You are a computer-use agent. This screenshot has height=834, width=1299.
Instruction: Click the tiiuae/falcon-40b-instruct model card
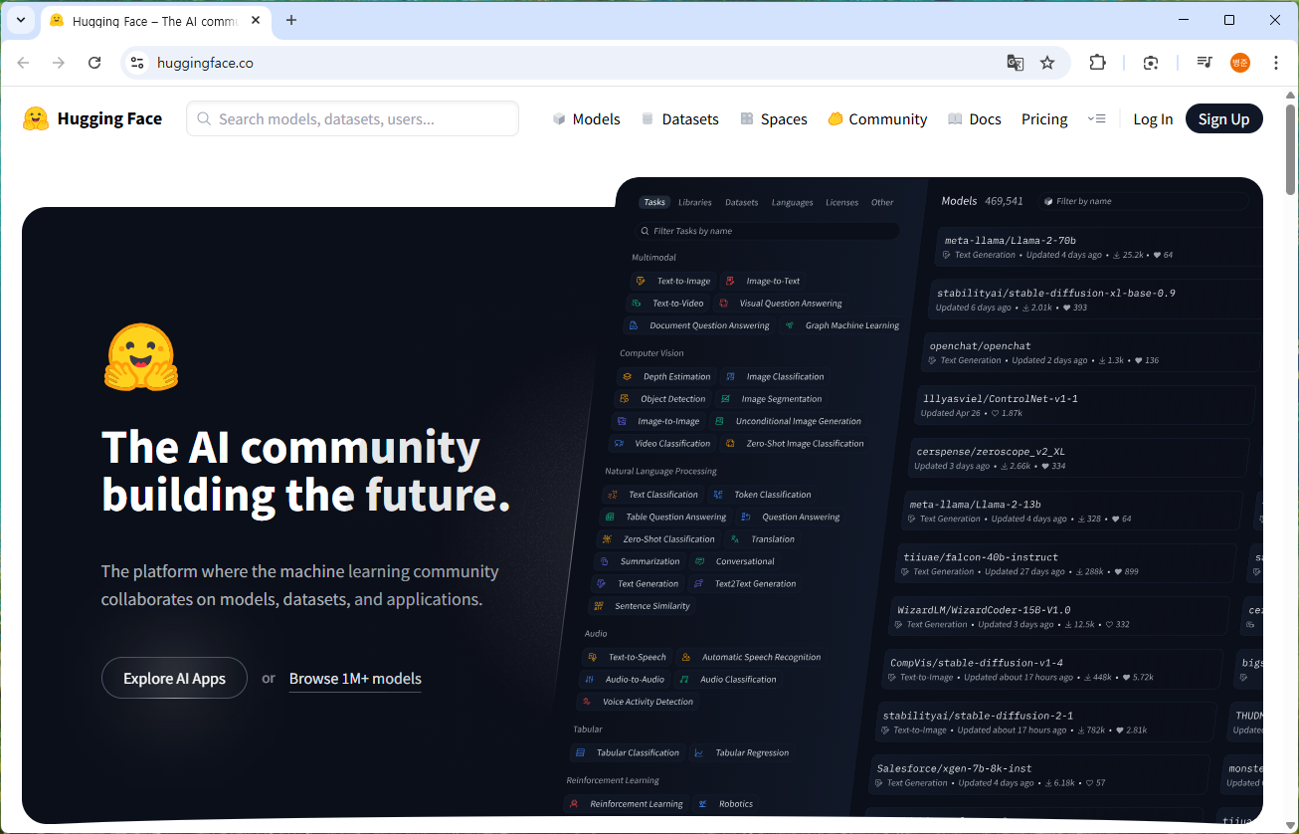[1065, 564]
